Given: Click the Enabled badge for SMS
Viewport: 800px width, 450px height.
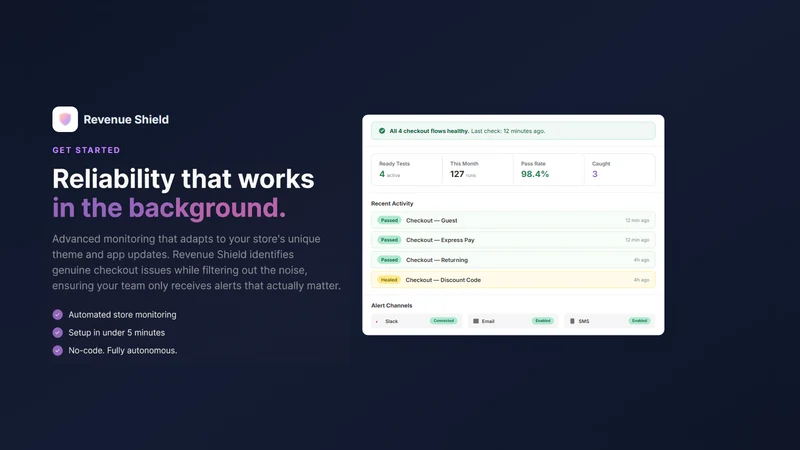Looking at the screenshot, I should click(x=639, y=321).
